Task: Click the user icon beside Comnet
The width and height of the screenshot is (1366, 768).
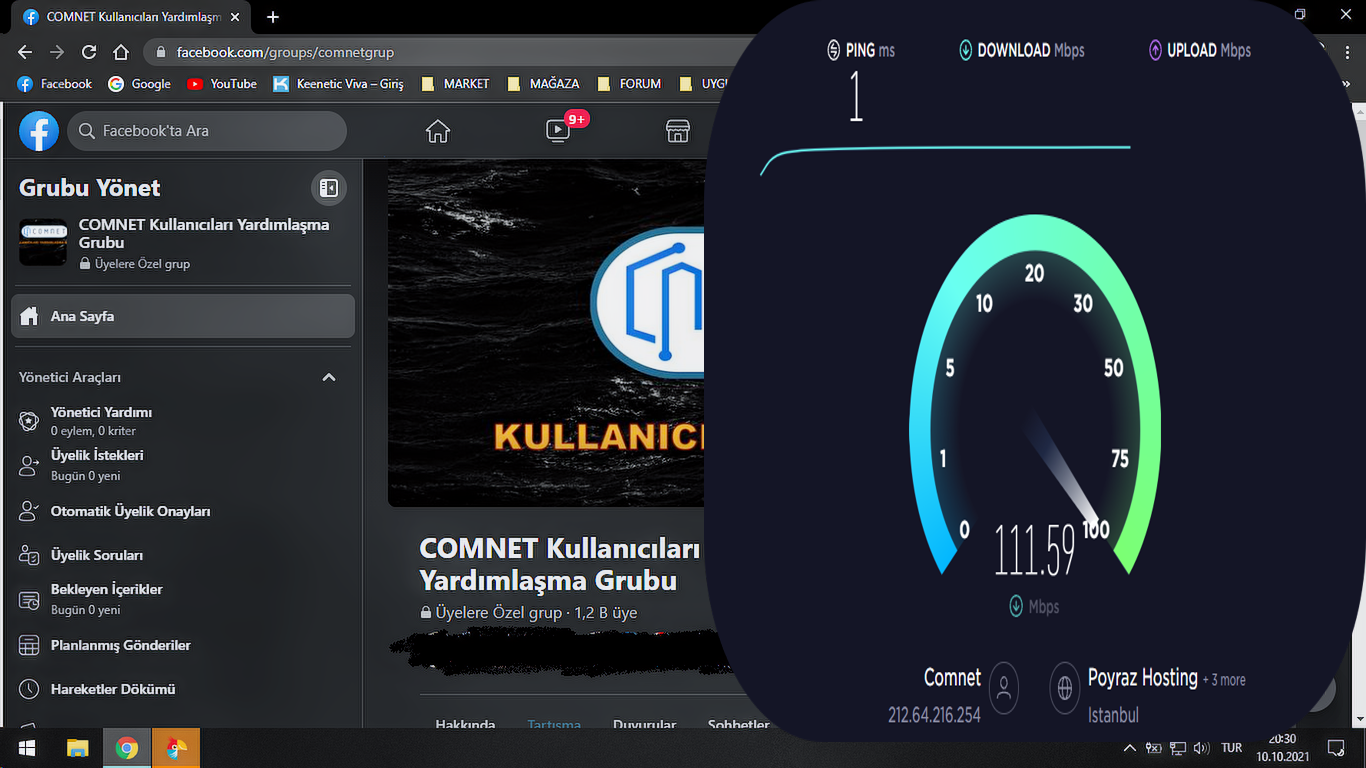Action: point(1003,687)
